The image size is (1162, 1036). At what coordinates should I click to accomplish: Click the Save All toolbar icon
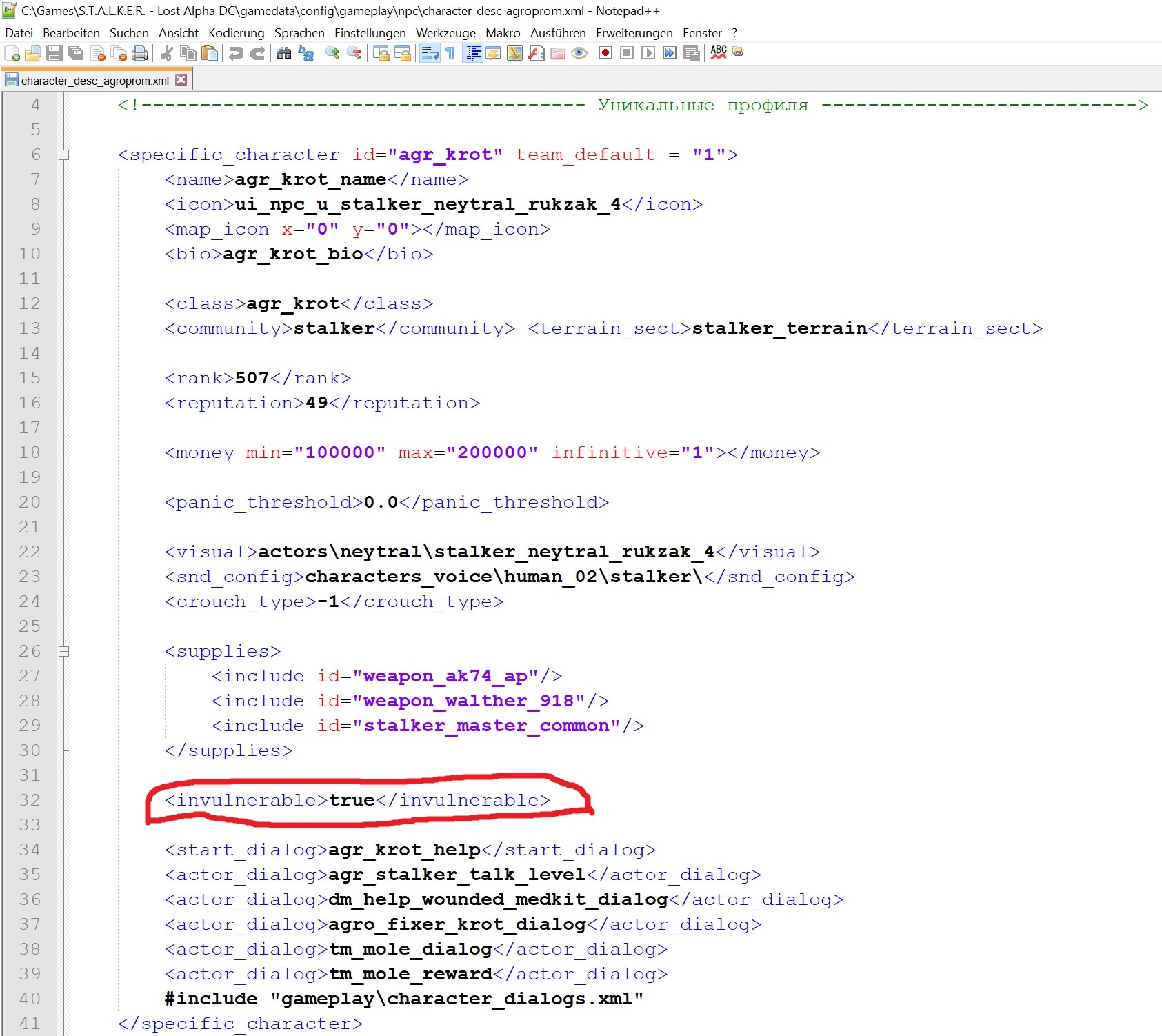pyautogui.click(x=75, y=53)
